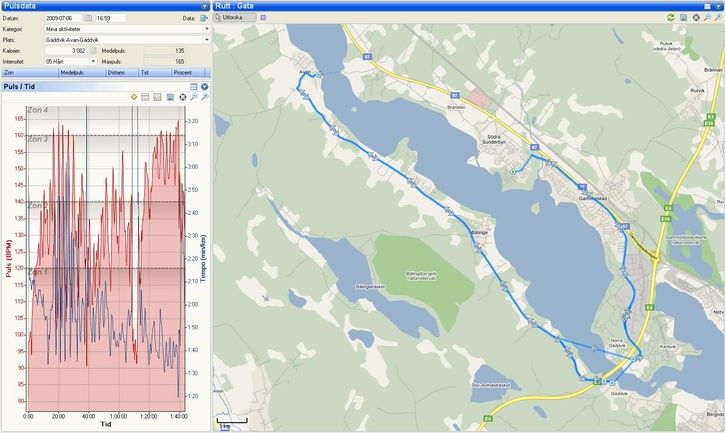This screenshot has height=433, width=725.
Task: Click the Utforska button in map toolbar
Action: coord(235,18)
